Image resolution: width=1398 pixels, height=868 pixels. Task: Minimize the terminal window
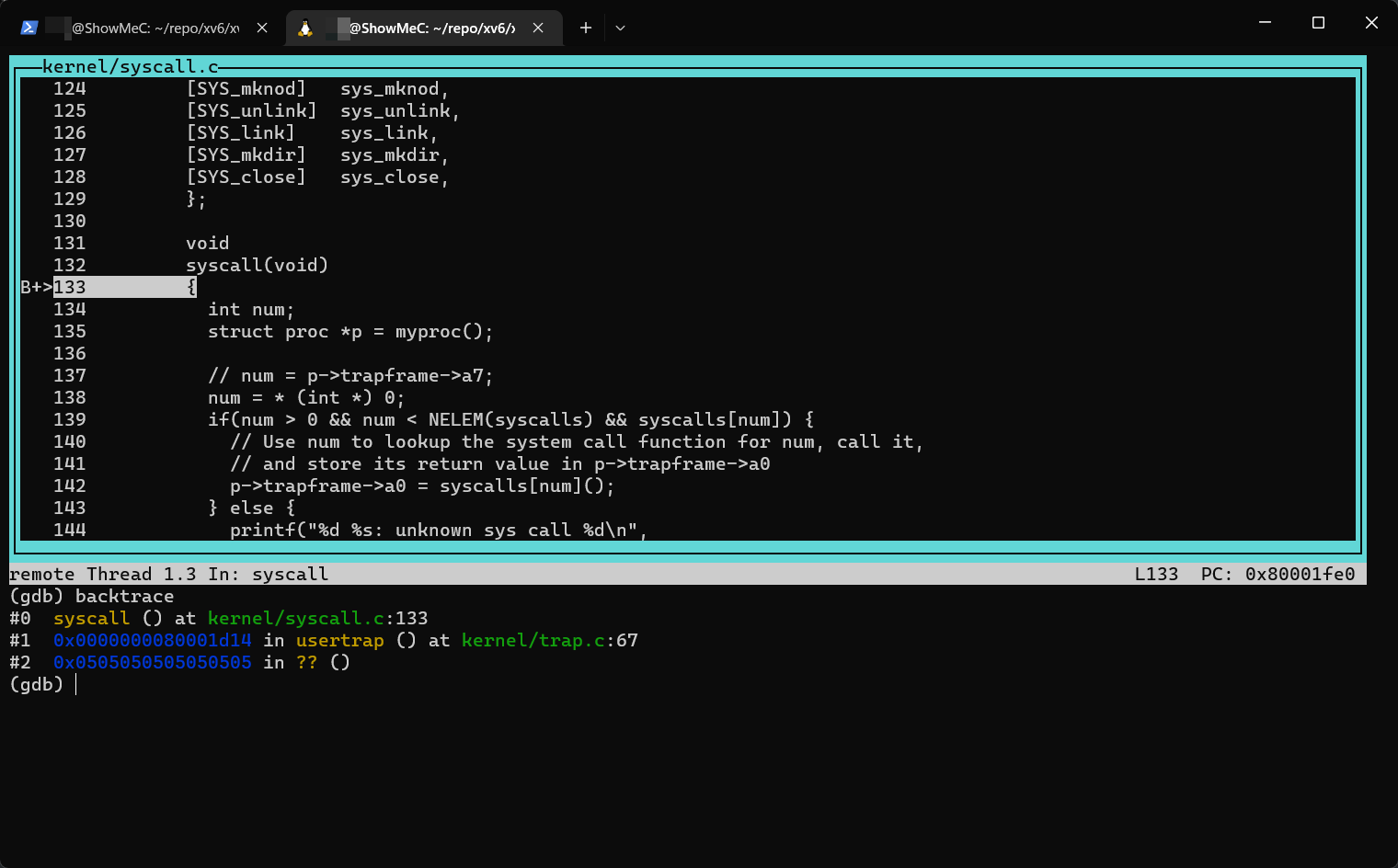coord(1265,22)
